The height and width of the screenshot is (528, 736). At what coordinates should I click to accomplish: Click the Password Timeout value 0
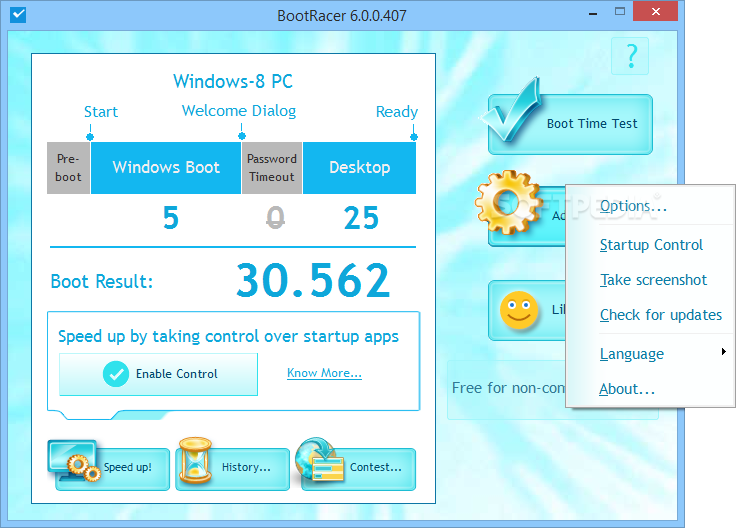[275, 218]
